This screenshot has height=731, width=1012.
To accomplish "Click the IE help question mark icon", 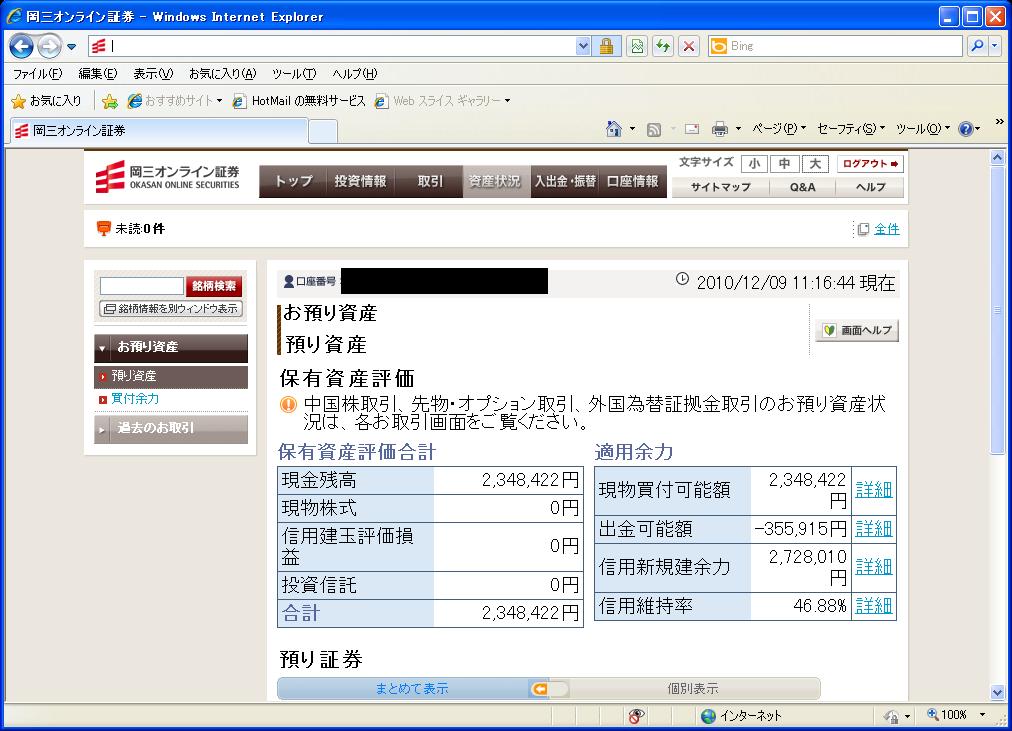I will click(965, 129).
